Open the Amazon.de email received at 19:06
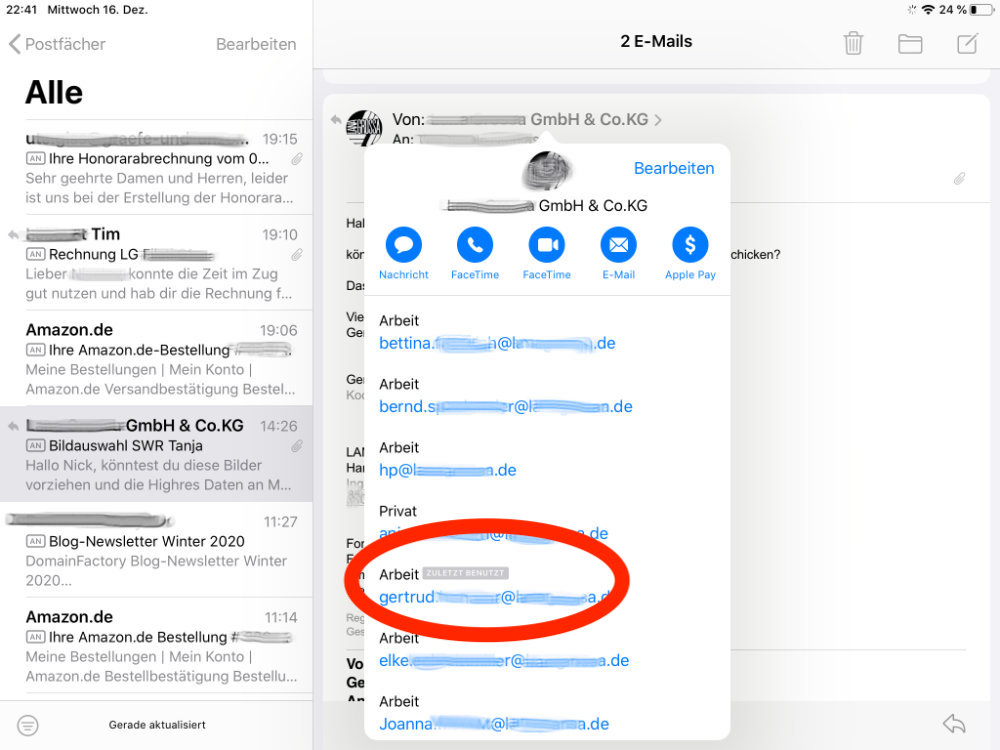1000x750 pixels. (x=156, y=359)
